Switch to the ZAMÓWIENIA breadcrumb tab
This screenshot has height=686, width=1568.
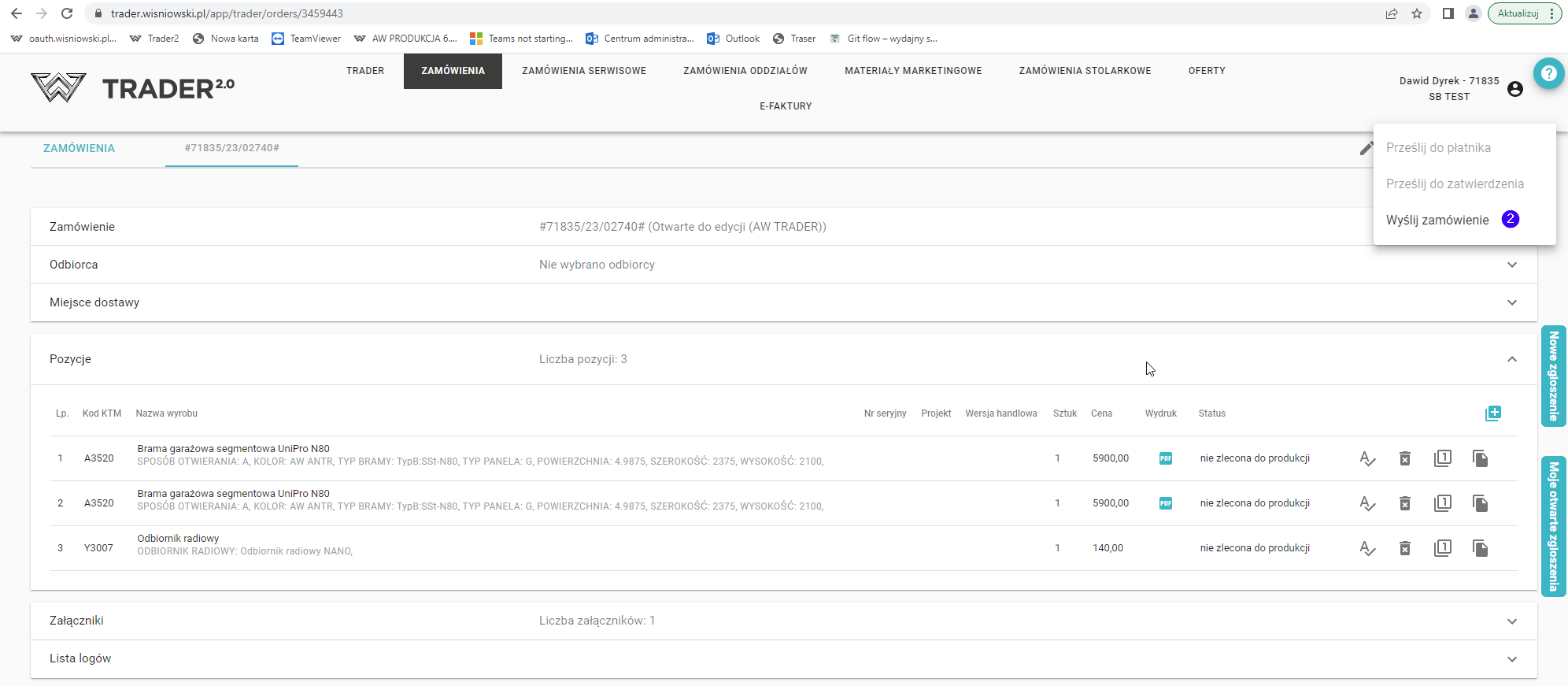[79, 148]
